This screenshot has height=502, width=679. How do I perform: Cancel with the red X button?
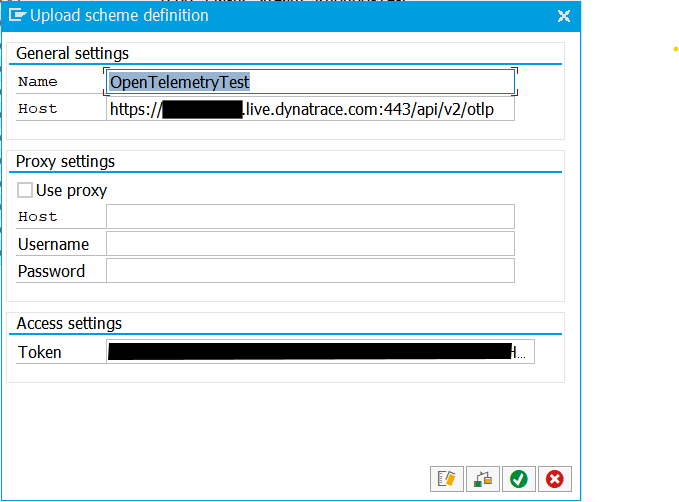[554, 479]
